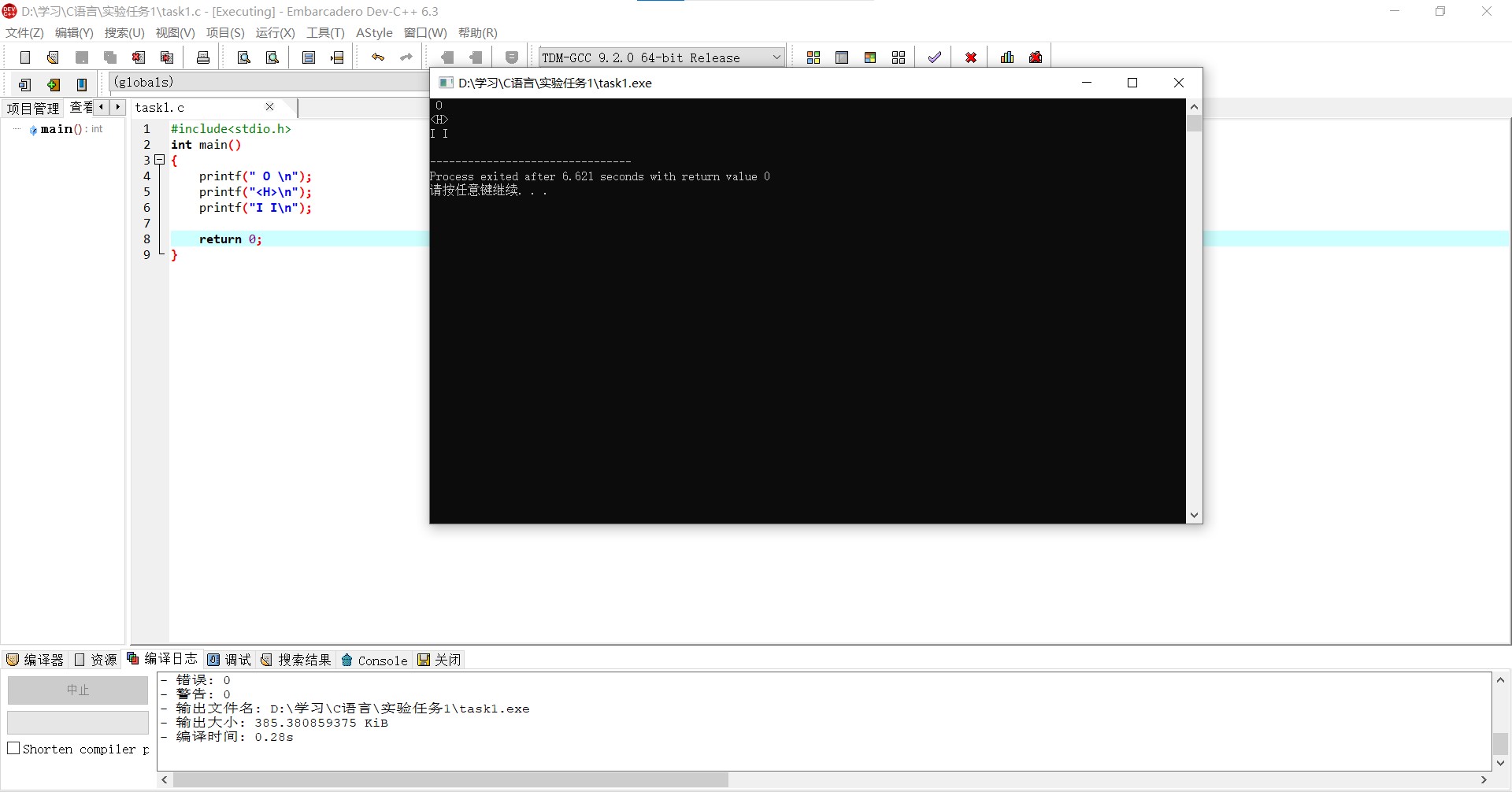Undo the last edit
Screen dimensions: 1512x792
[378, 57]
